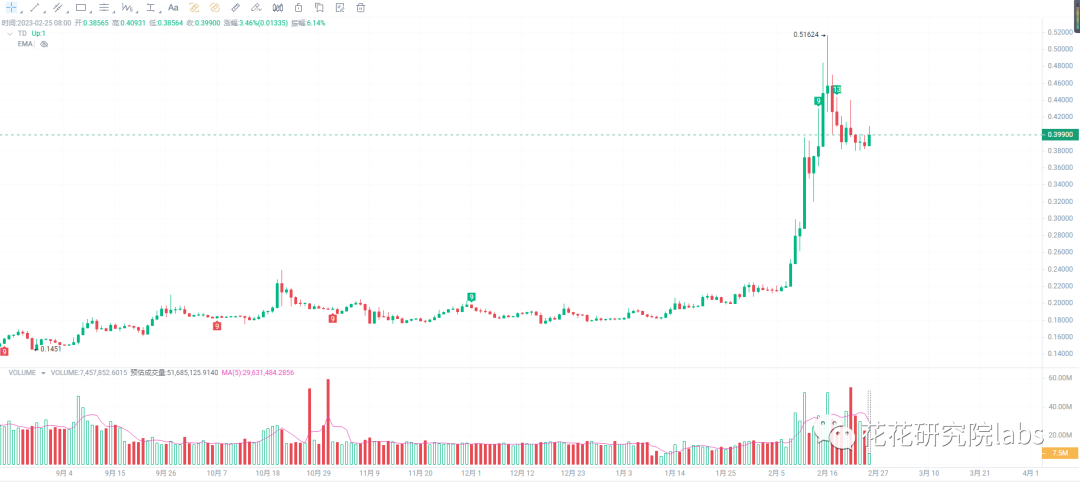Click the EMA indicator label
Screen dimensions: 1080x482
coord(25,44)
